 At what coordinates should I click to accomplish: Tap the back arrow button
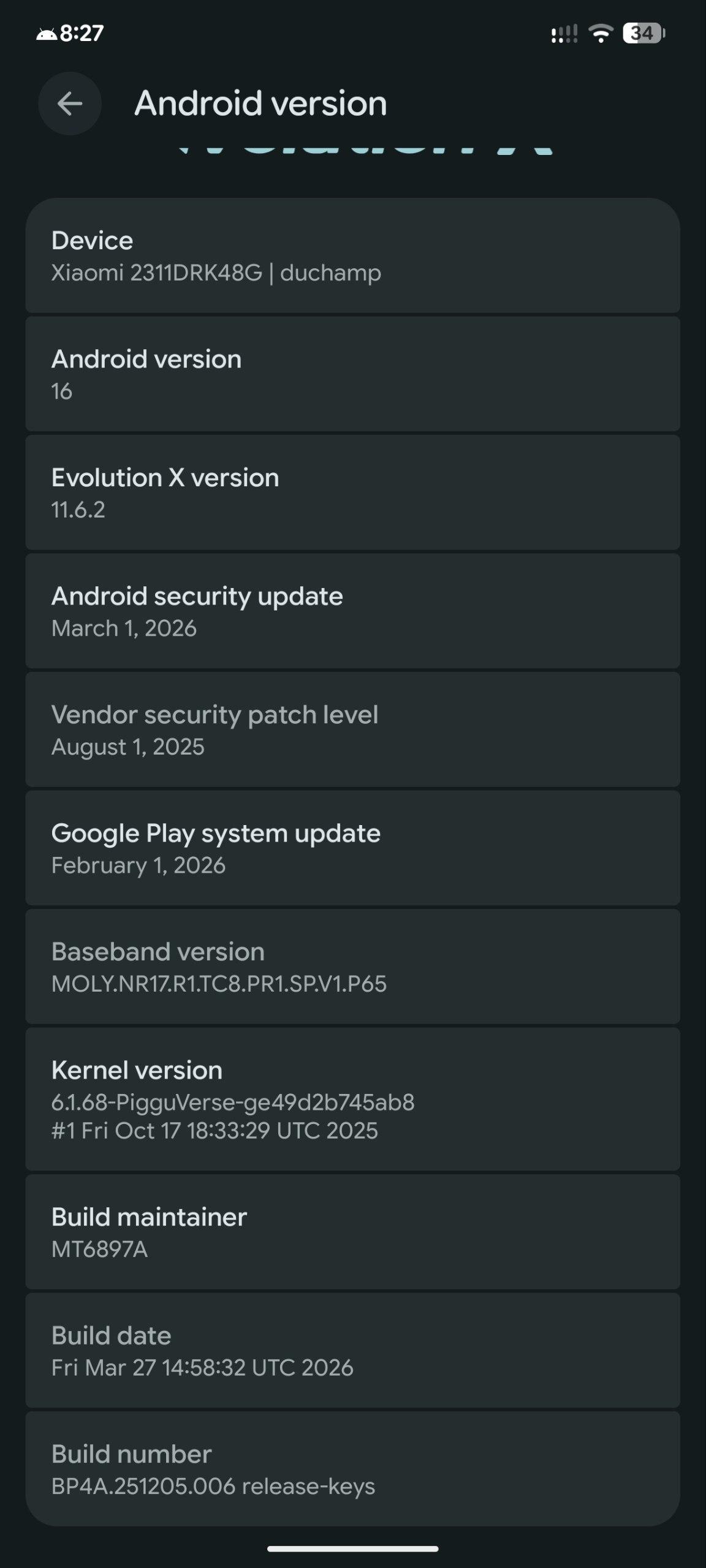point(69,104)
